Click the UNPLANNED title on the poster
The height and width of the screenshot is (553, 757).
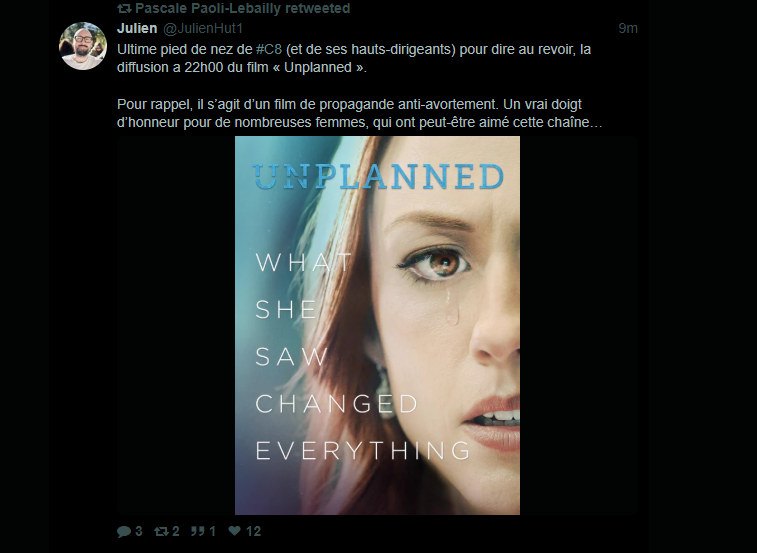click(x=378, y=176)
